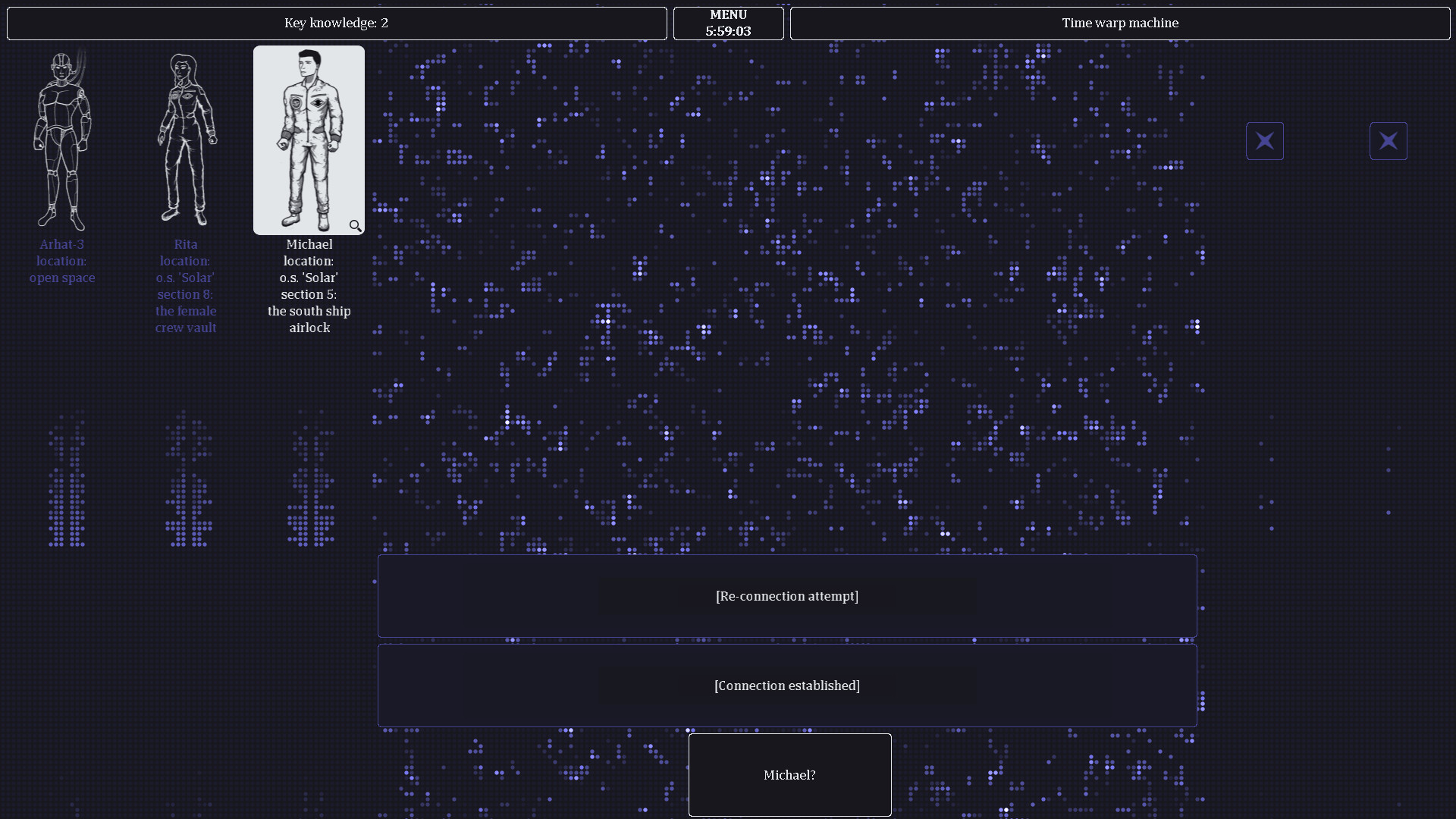Select the Arhat-3 robot figure
Viewport: 1456px width, 819px height.
coord(62,140)
